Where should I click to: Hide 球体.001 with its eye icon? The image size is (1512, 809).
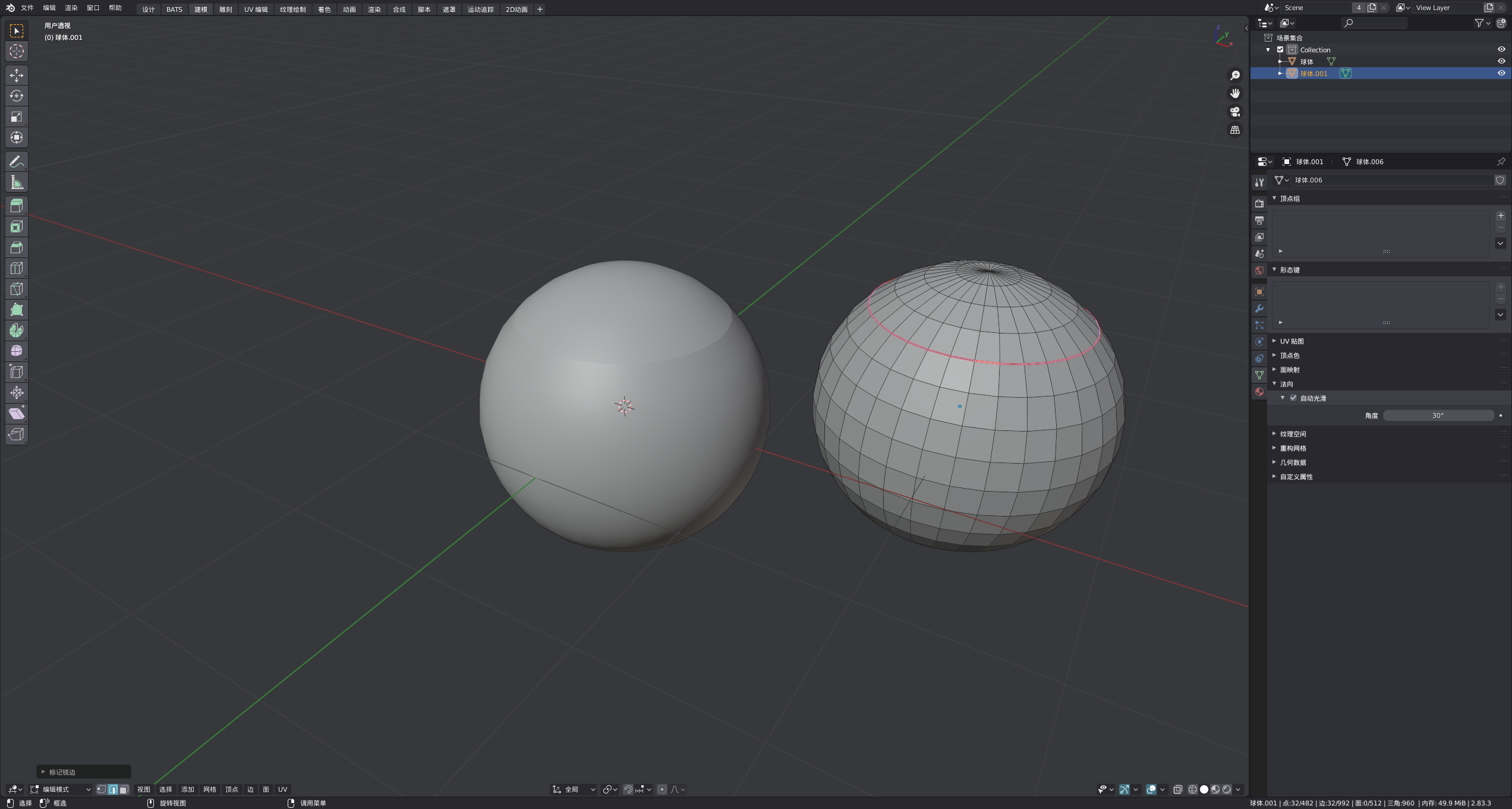pyautogui.click(x=1501, y=73)
